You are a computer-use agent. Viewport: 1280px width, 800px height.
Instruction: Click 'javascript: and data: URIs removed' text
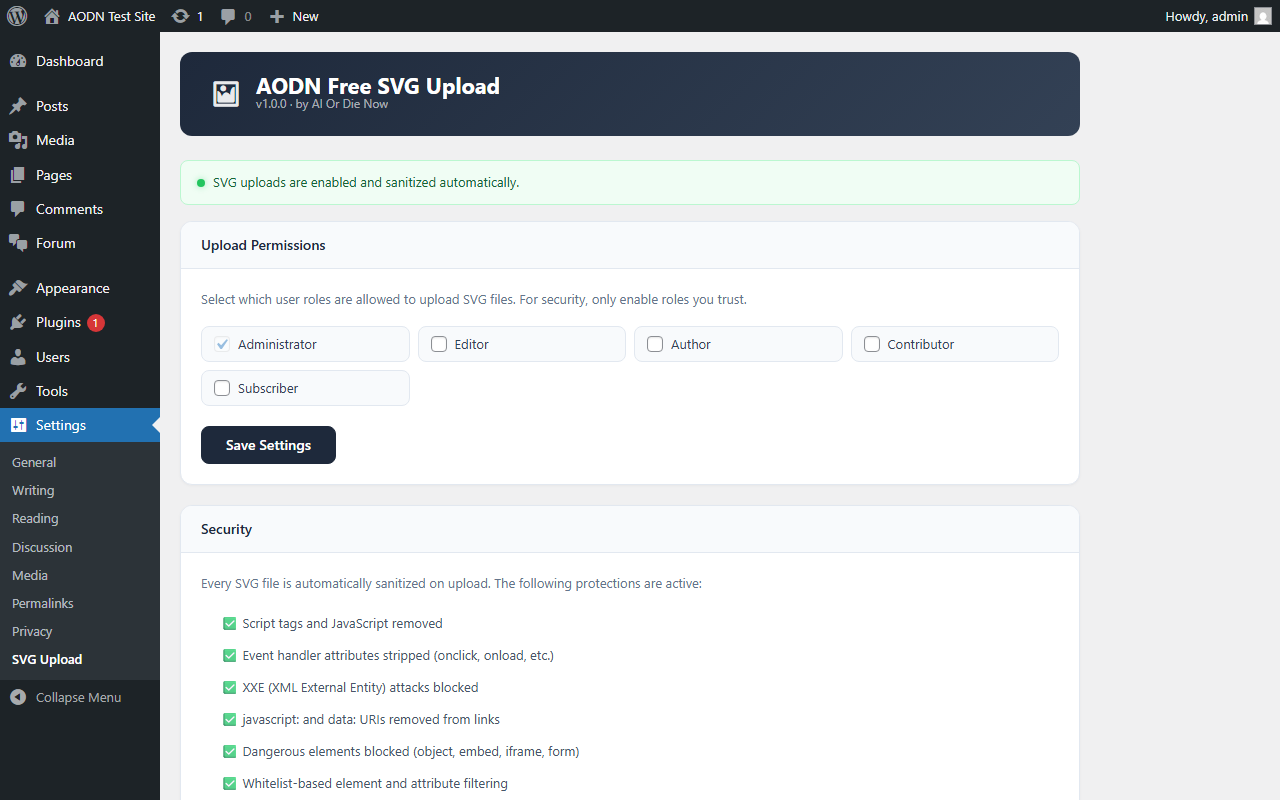point(371,719)
